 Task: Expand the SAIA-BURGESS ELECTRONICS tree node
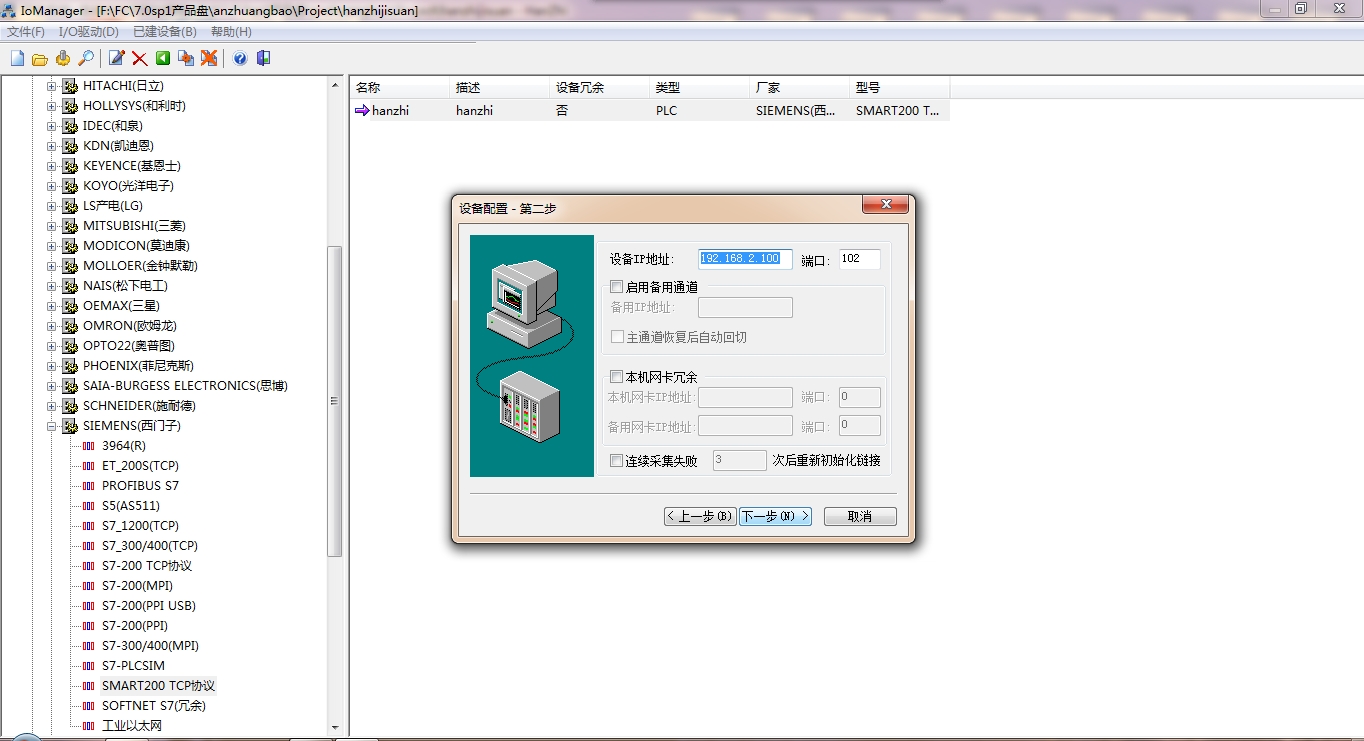pos(52,386)
